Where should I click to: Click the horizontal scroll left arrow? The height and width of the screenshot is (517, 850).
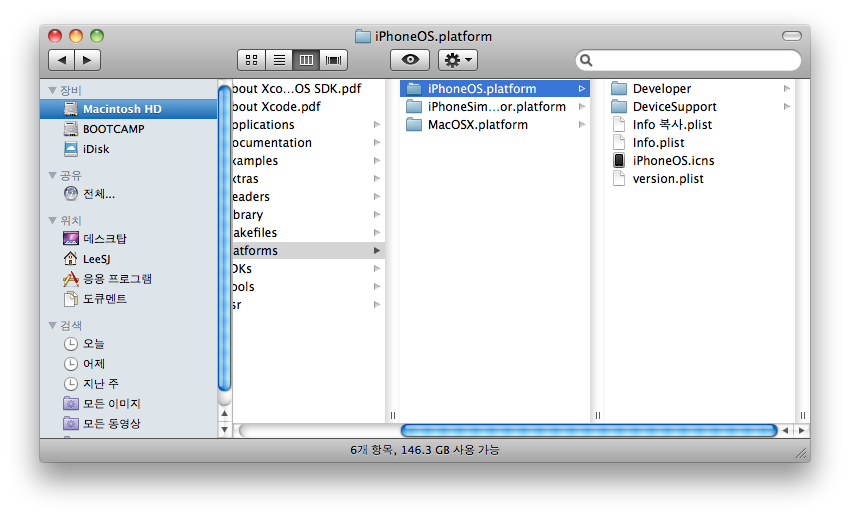(x=785, y=431)
